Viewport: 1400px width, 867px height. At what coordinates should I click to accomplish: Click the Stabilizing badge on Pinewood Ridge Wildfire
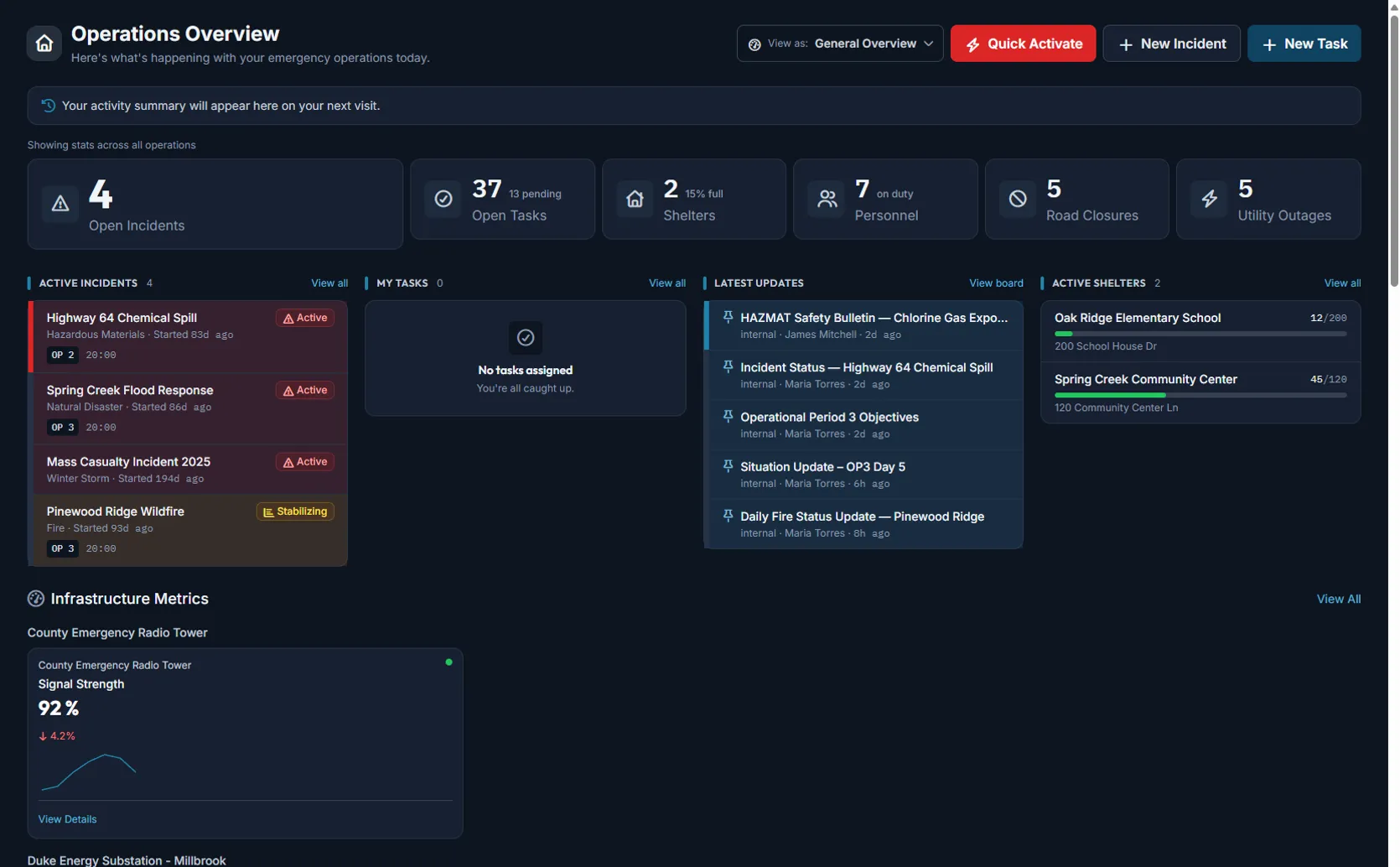coord(295,511)
